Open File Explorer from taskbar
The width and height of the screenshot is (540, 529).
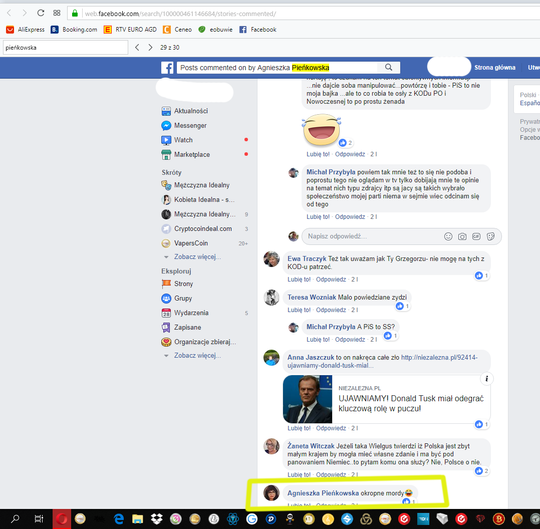[138, 519]
